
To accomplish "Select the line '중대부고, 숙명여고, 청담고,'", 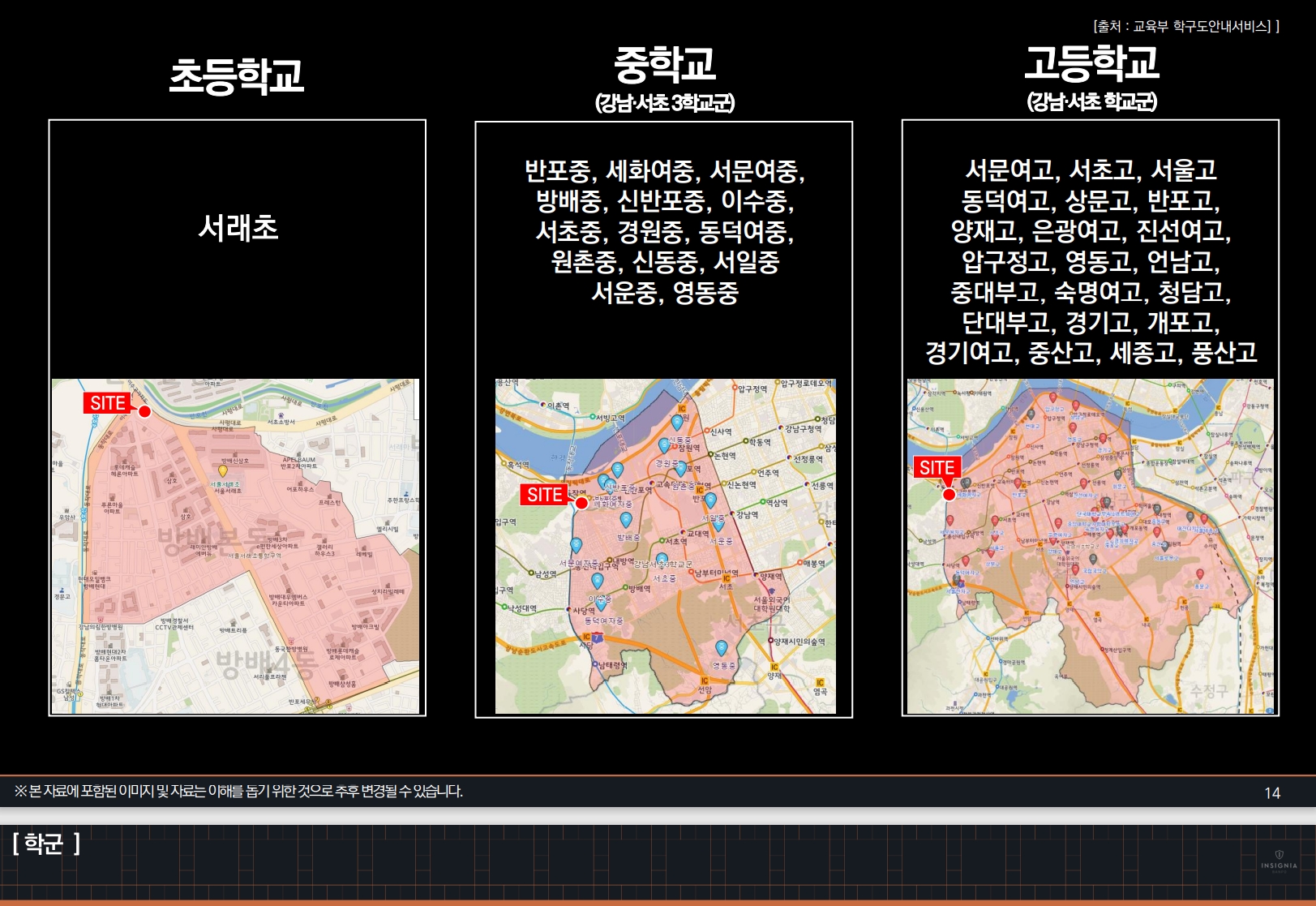I will click(x=1091, y=291).
